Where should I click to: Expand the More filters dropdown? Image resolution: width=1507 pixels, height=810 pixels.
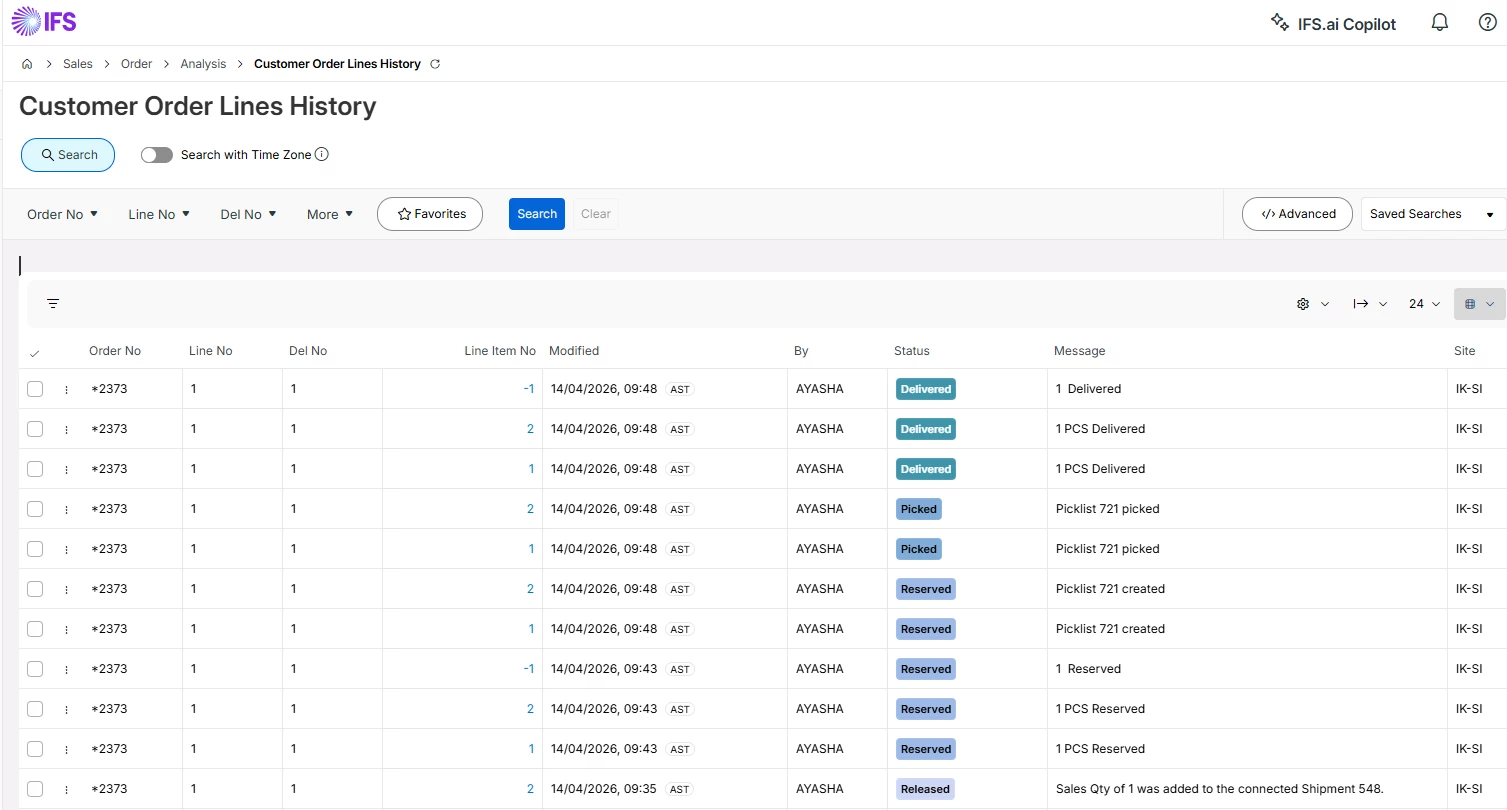329,214
